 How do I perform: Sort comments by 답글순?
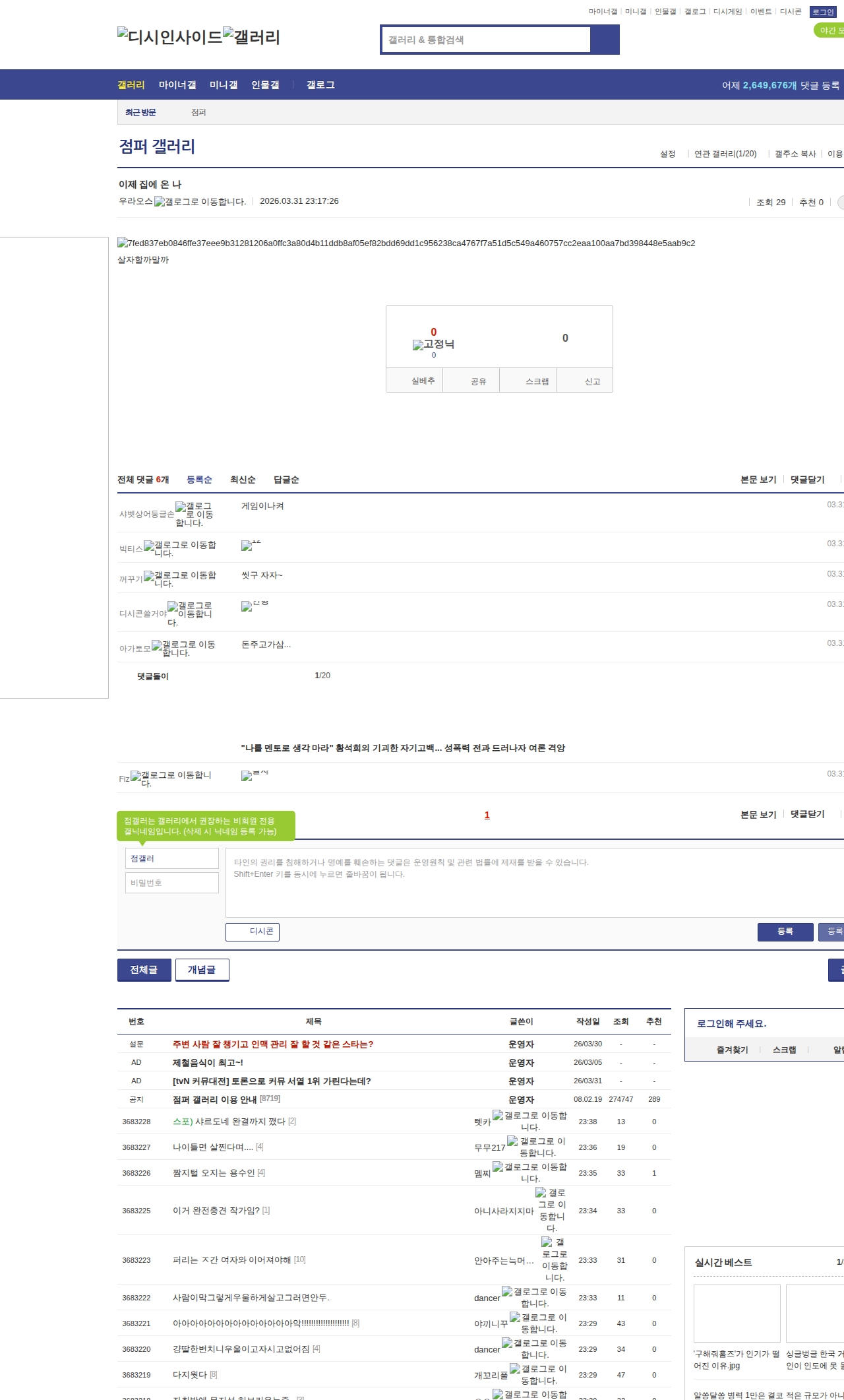[x=286, y=480]
